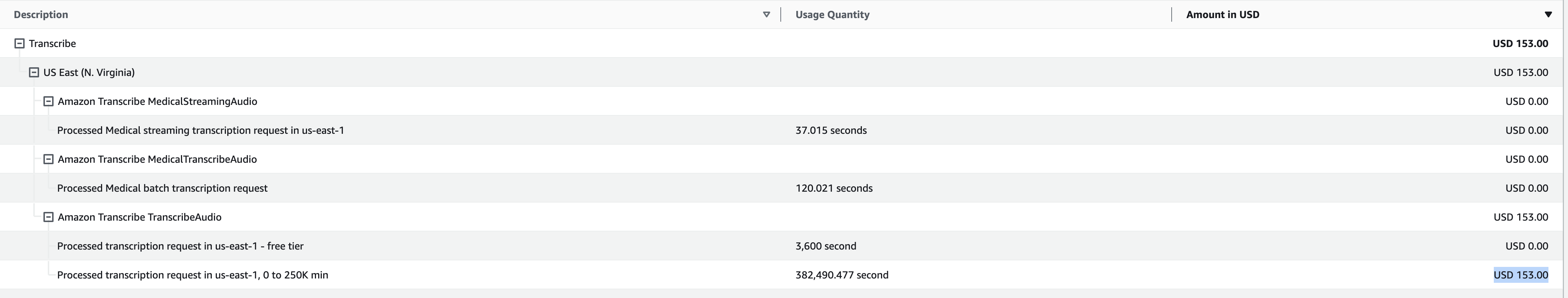Collapse Amazon Transcribe TranscribeAudio group
The width and height of the screenshot is (1568, 298).
tap(49, 217)
